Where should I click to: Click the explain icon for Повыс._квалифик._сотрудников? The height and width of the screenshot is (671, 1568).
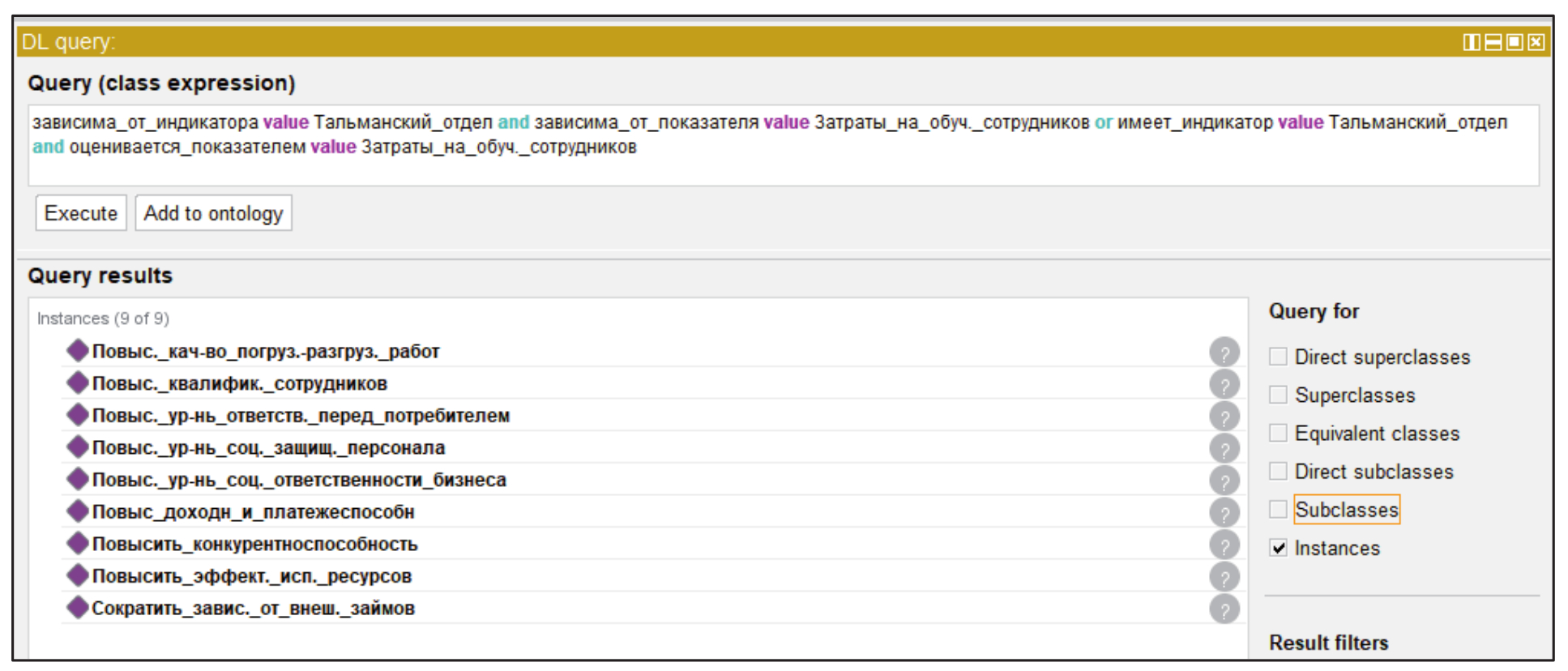(x=1224, y=384)
